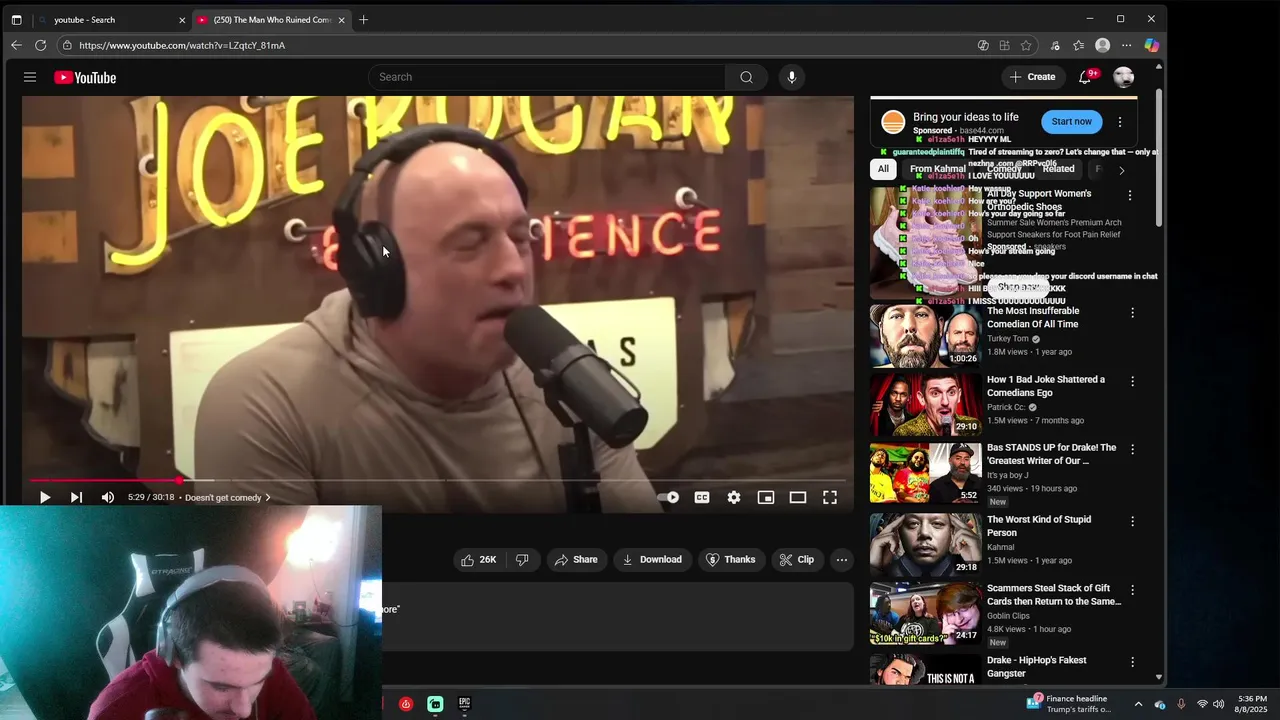Open browser profile avatar
Image resolution: width=1280 pixels, height=720 pixels.
[x=1102, y=45]
